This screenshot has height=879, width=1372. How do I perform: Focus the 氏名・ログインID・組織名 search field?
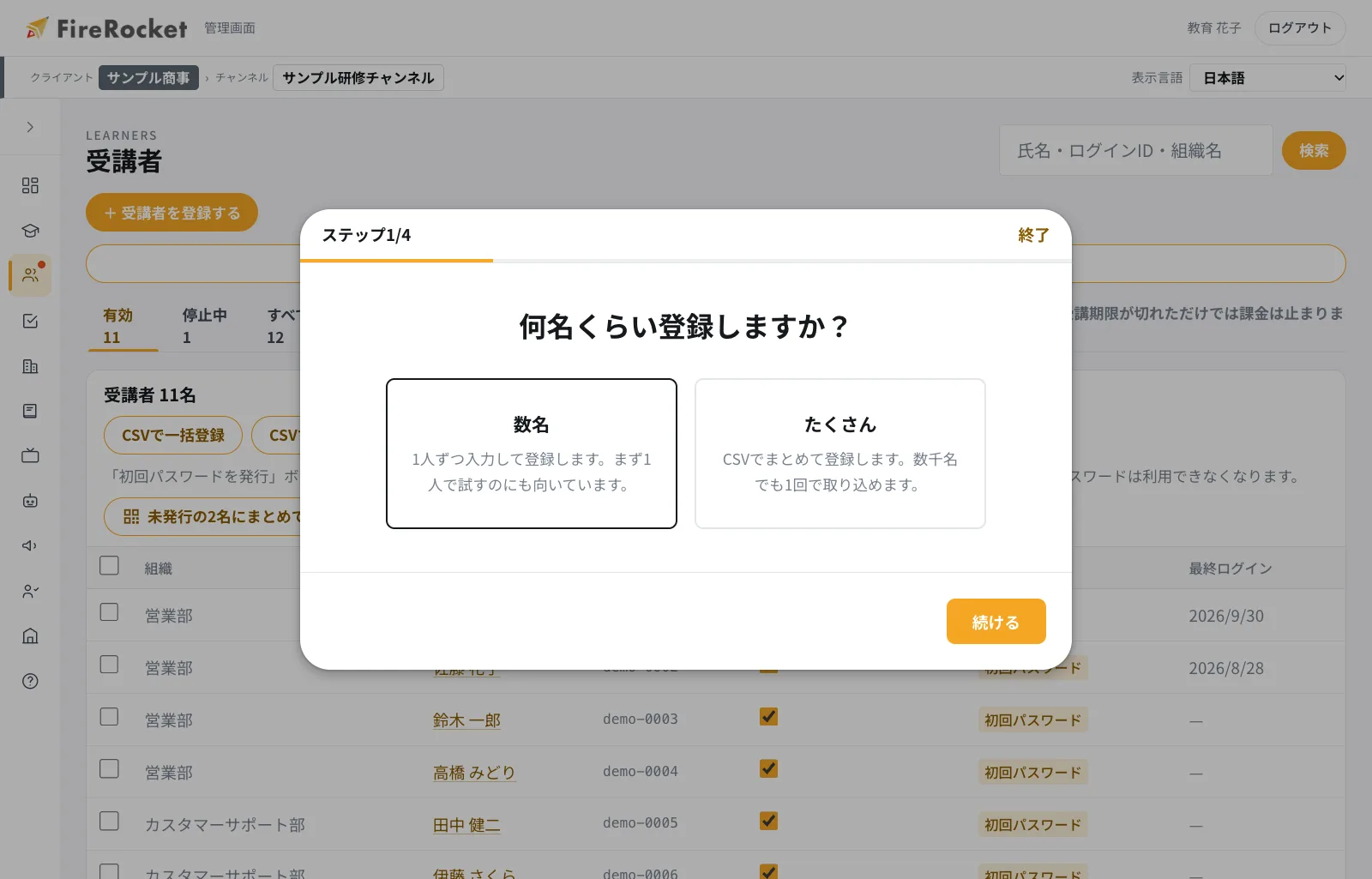pyautogui.click(x=1135, y=151)
